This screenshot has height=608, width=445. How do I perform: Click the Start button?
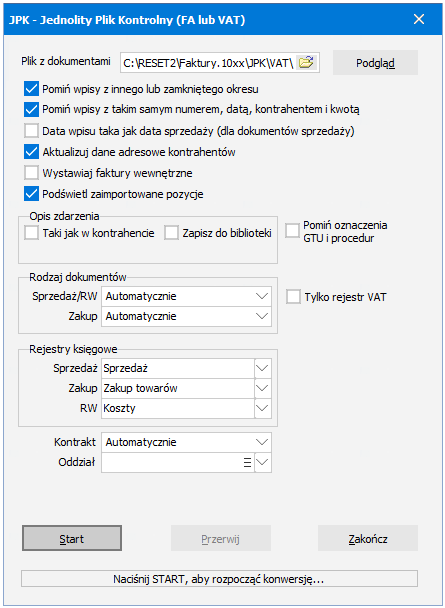tap(72, 539)
